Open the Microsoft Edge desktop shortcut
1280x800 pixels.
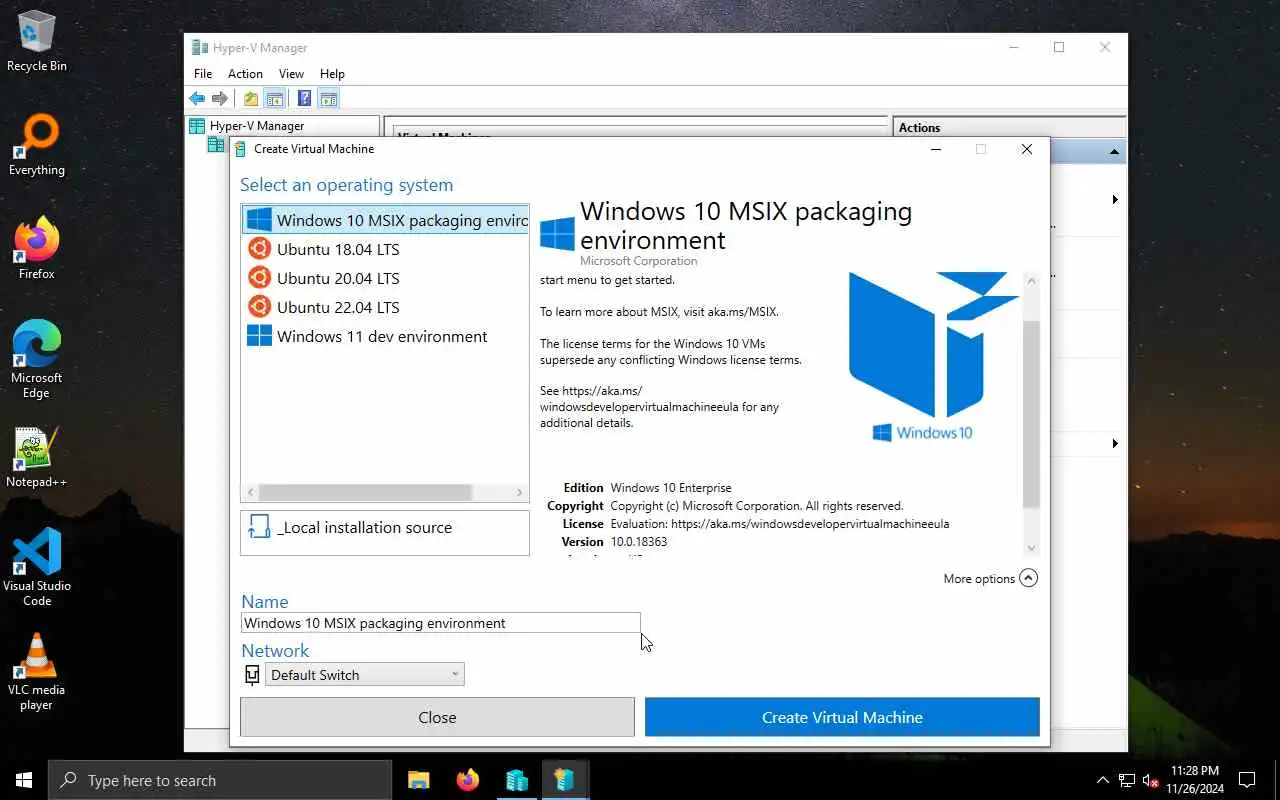coord(37,360)
